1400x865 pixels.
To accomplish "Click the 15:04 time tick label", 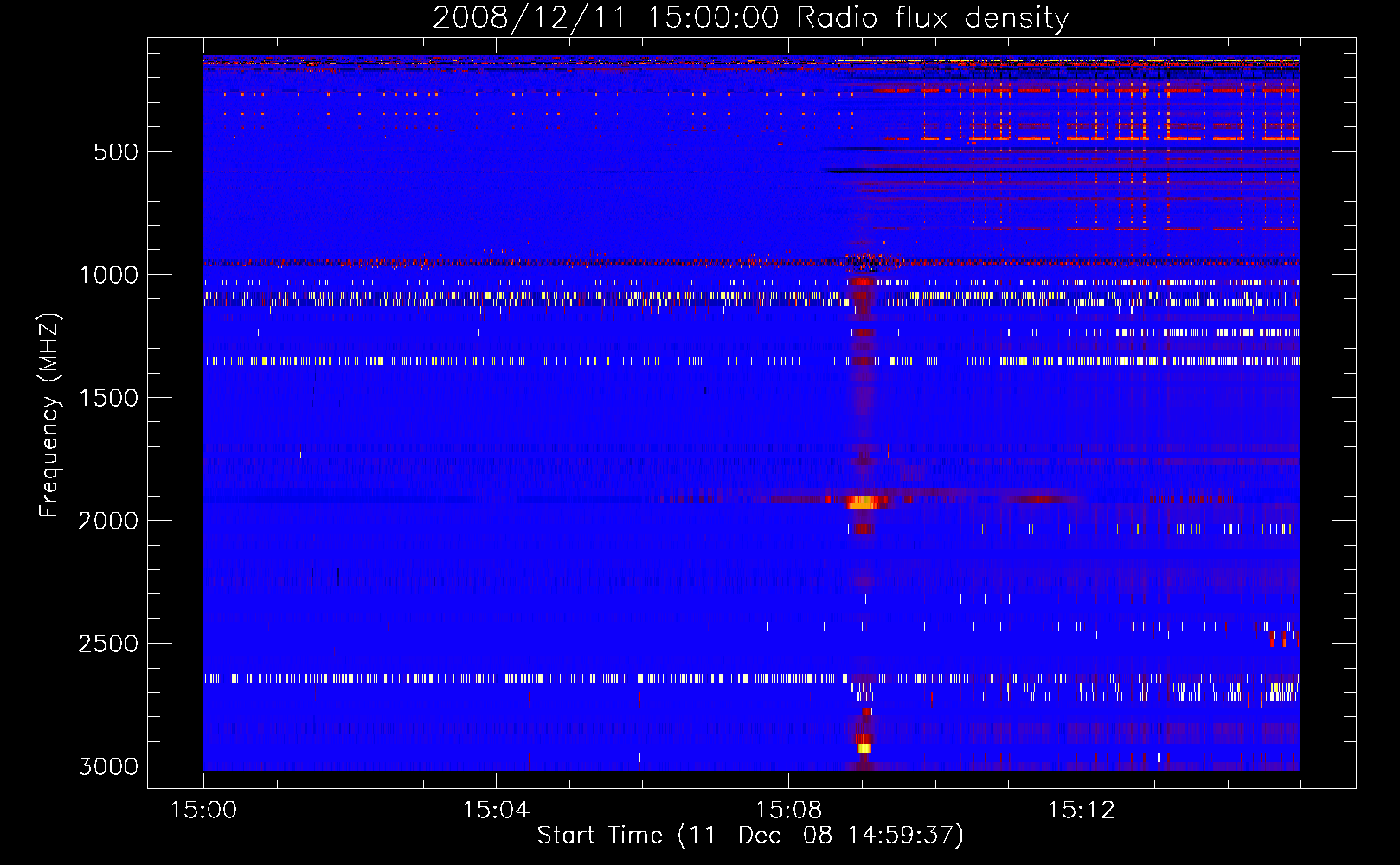I will pos(496,811).
